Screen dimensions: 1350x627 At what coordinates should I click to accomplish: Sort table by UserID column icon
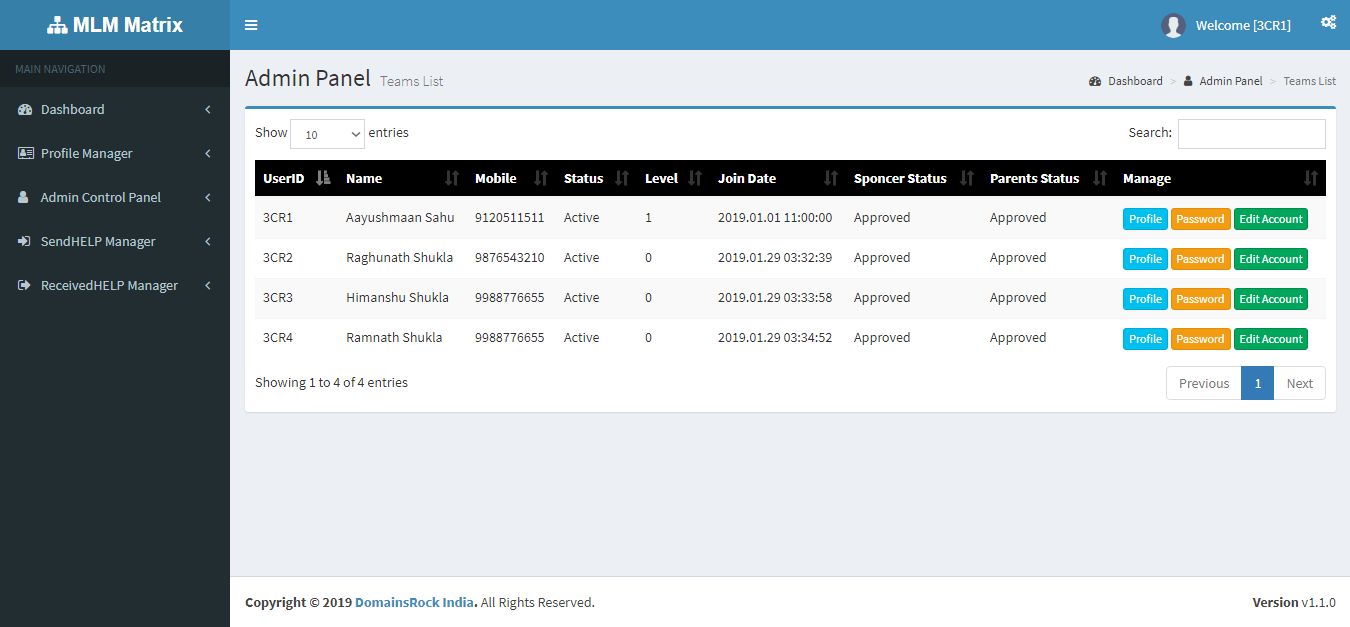click(322, 178)
